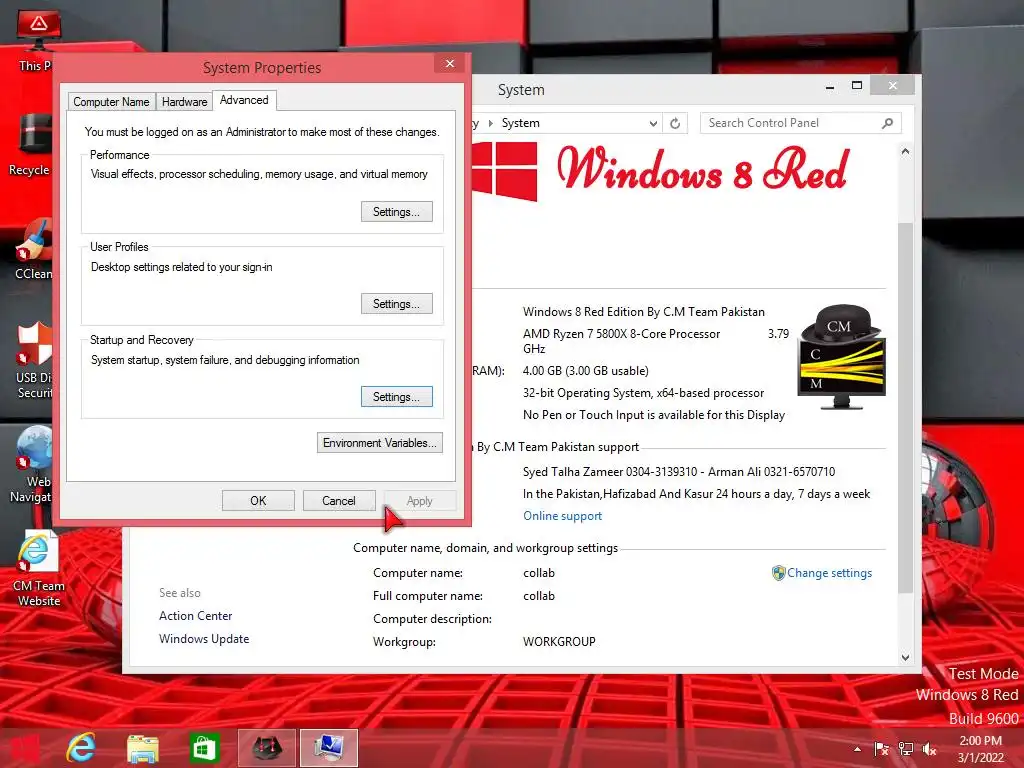Click the CM monitor logo image
The height and width of the screenshot is (768, 1024).
pyautogui.click(x=842, y=357)
